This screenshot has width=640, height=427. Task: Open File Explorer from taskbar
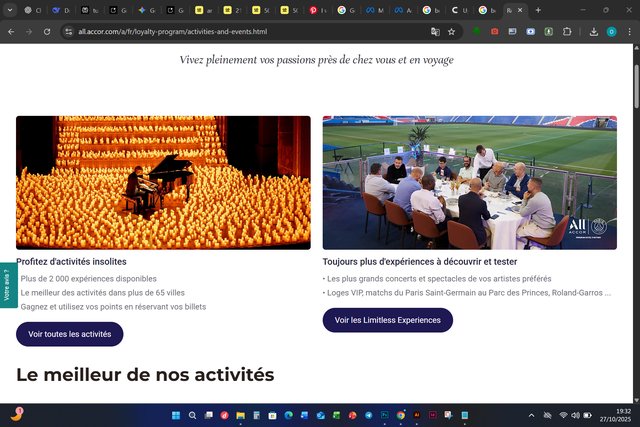tap(240, 415)
